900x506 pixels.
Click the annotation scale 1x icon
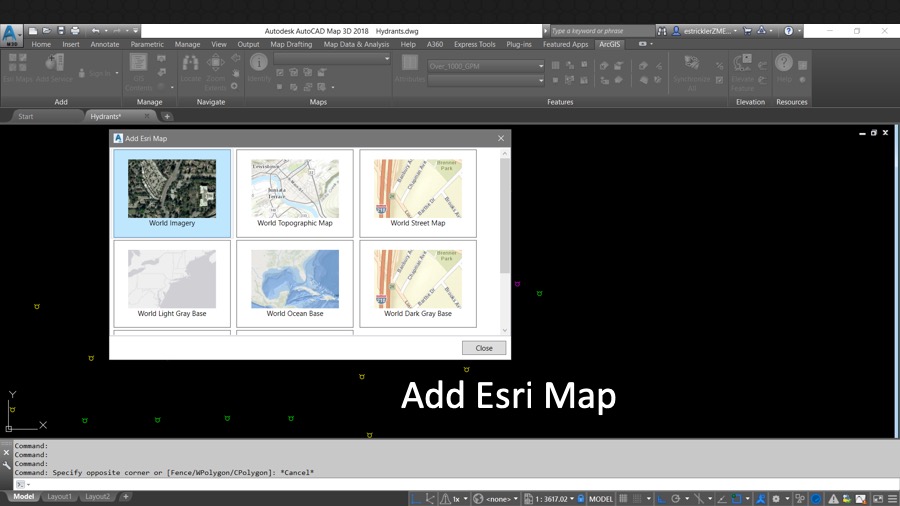(x=446, y=499)
